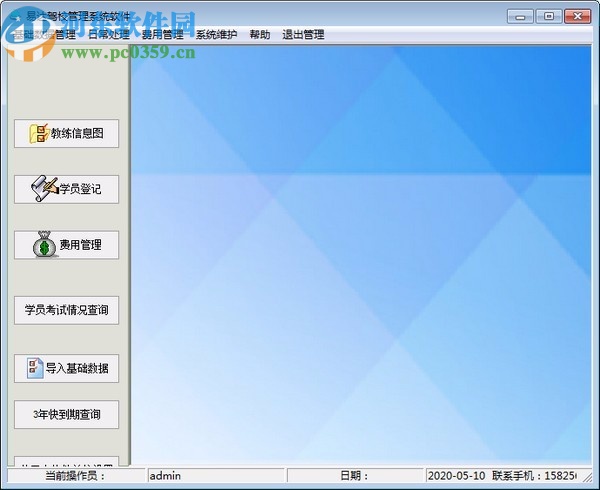
Task: Click the 导入基础数据 button label
Action: (77, 368)
